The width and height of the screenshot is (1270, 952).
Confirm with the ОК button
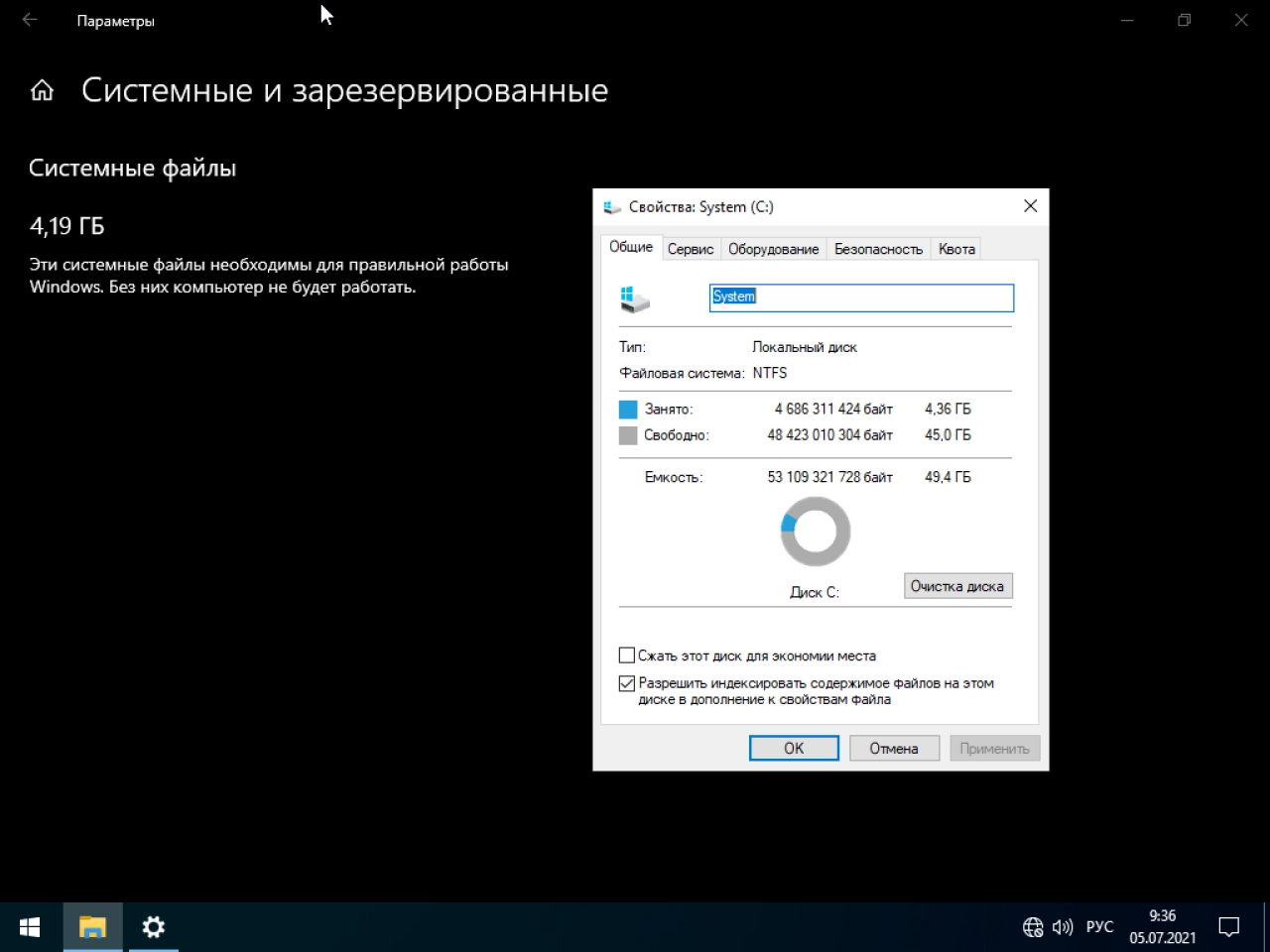click(x=794, y=749)
